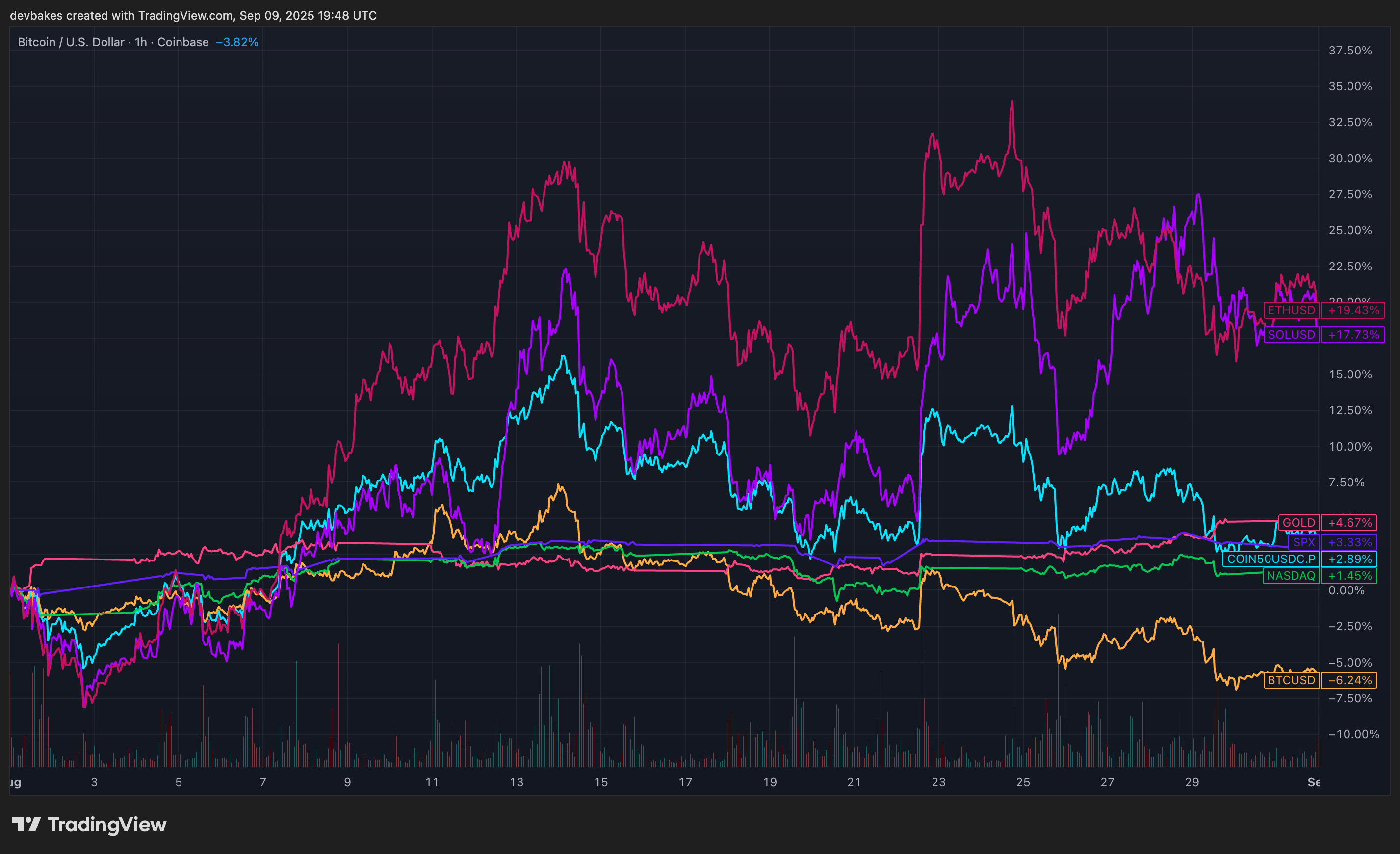Click the TradingView logo icon
Viewport: 1400px width, 854px height.
pyautogui.click(x=26, y=824)
